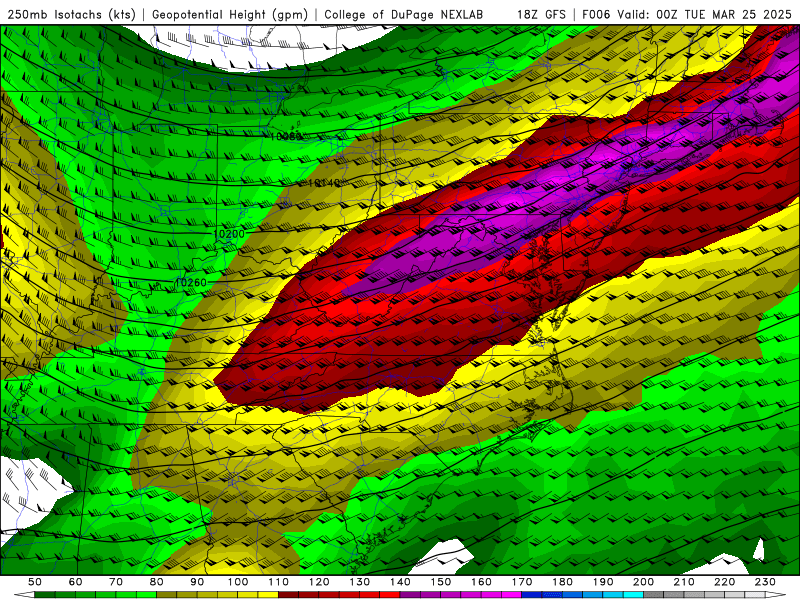This screenshot has width=800, height=600.
Task: Click the bright red swatch left of 140
Action: pyautogui.click(x=390, y=595)
